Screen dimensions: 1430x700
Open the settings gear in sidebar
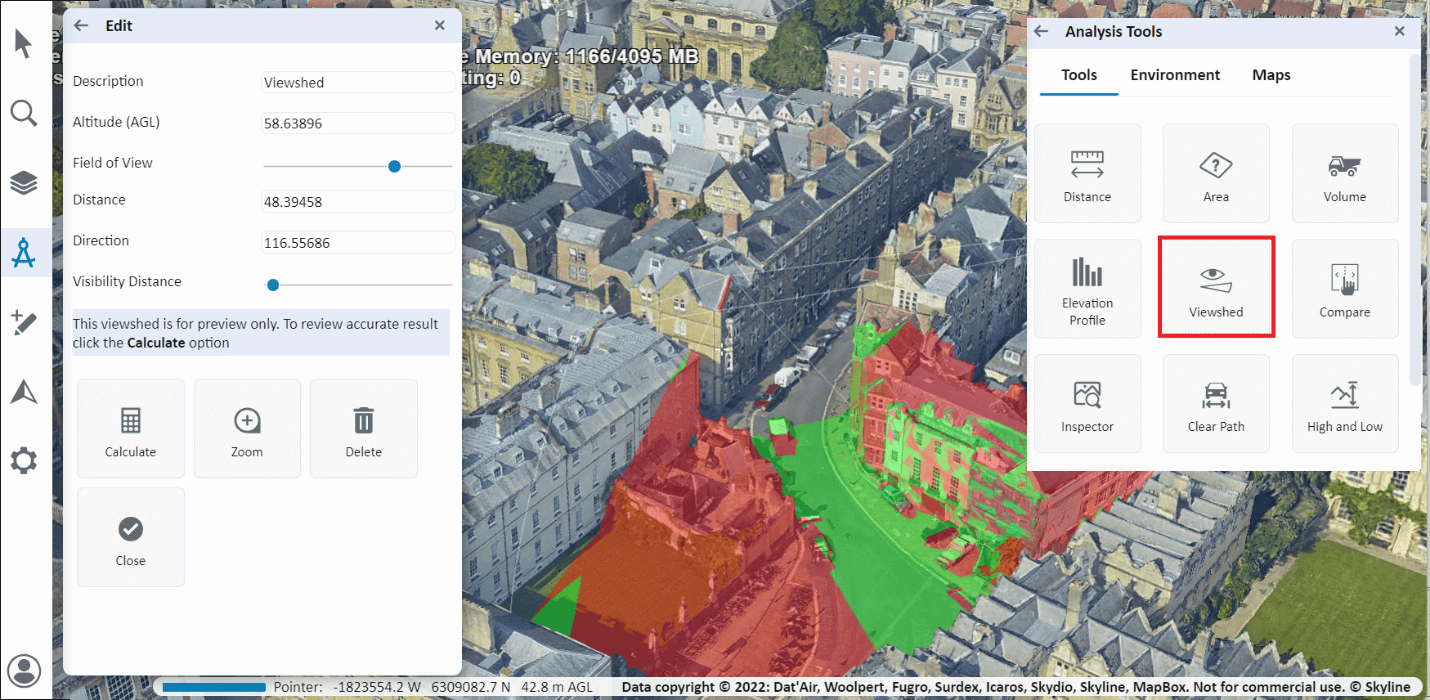[x=24, y=461]
